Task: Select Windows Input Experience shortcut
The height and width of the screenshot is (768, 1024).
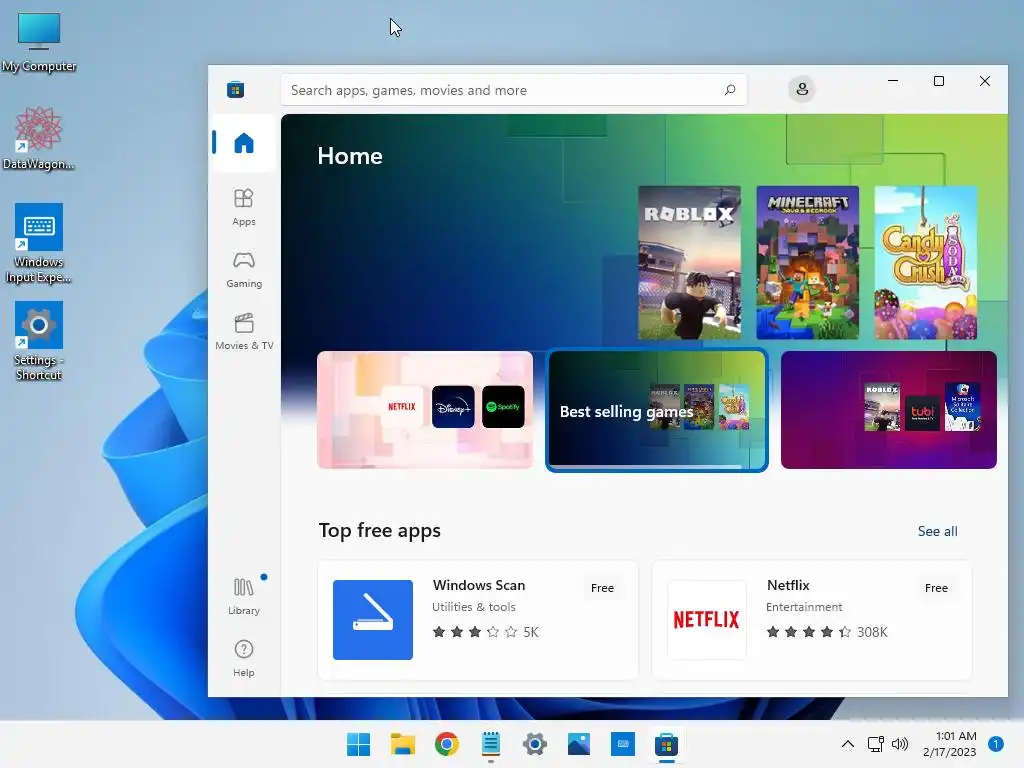Action: pyautogui.click(x=39, y=244)
